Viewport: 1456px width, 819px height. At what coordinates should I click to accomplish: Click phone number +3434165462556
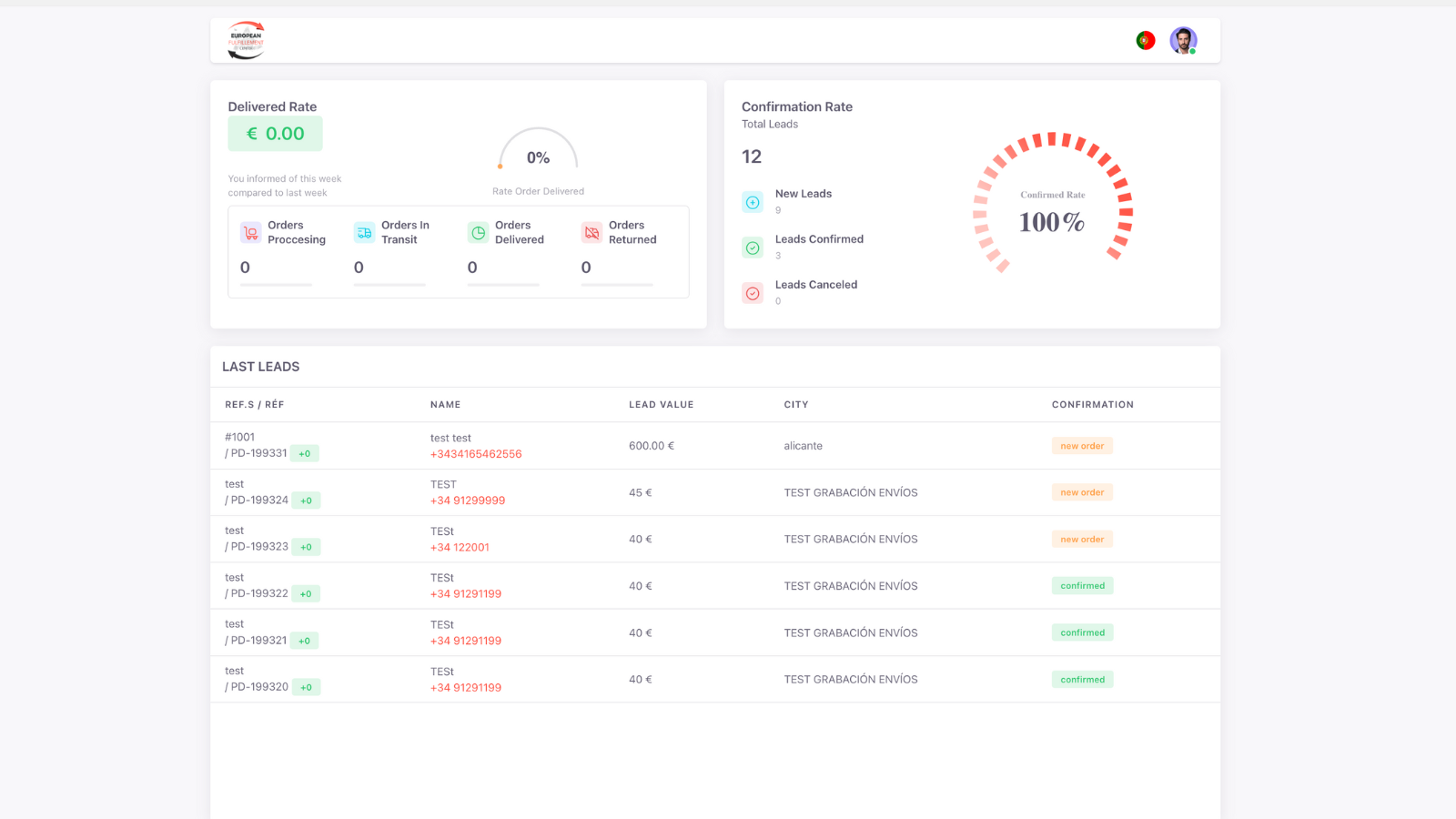476,454
